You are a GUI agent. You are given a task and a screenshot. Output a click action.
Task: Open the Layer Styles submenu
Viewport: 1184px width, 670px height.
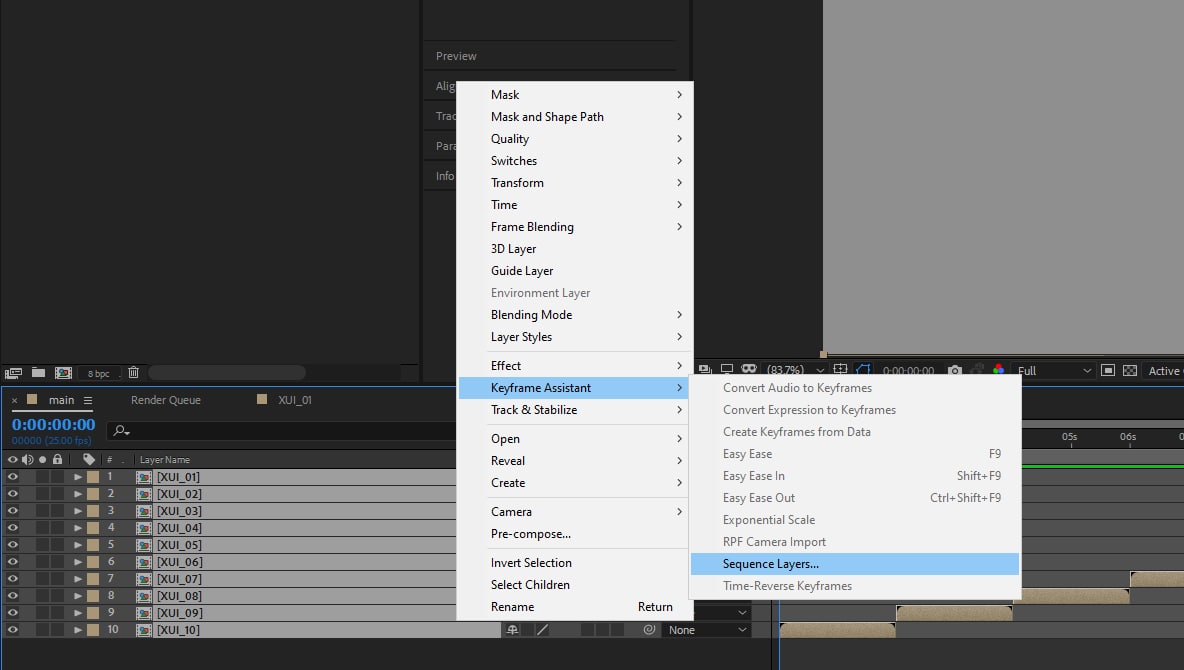coord(575,337)
